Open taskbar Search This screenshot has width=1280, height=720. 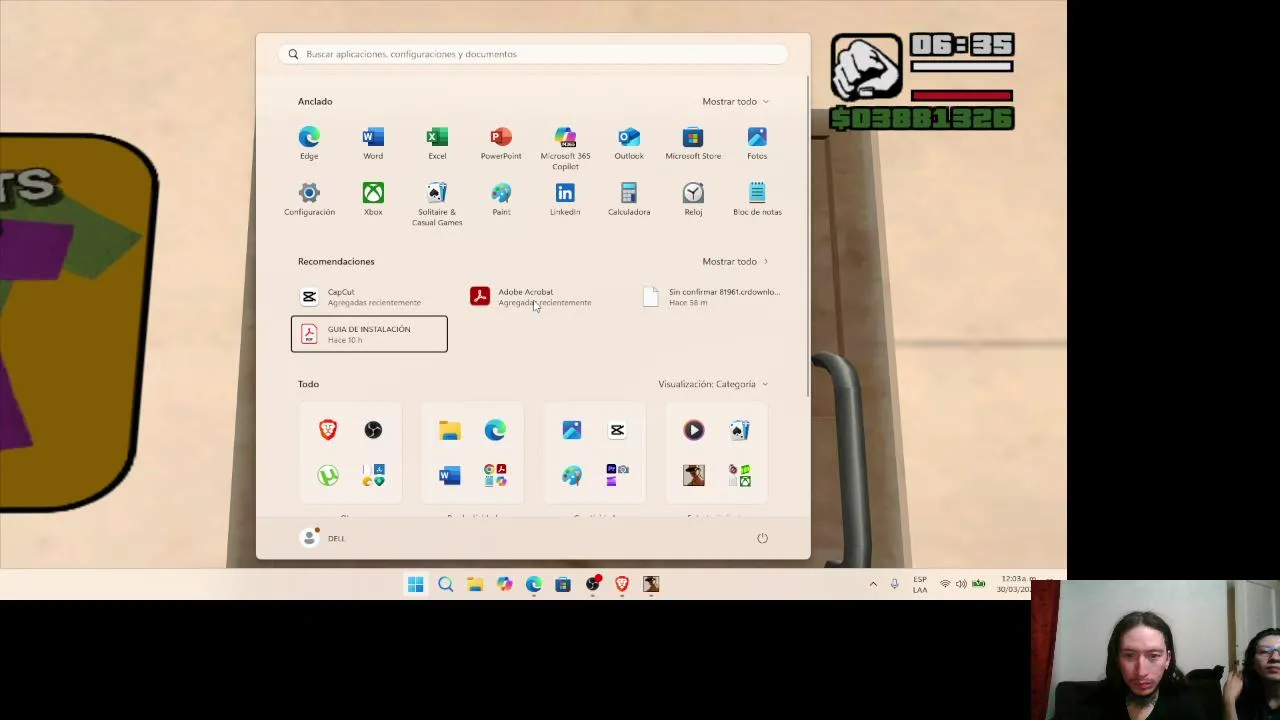pos(445,584)
